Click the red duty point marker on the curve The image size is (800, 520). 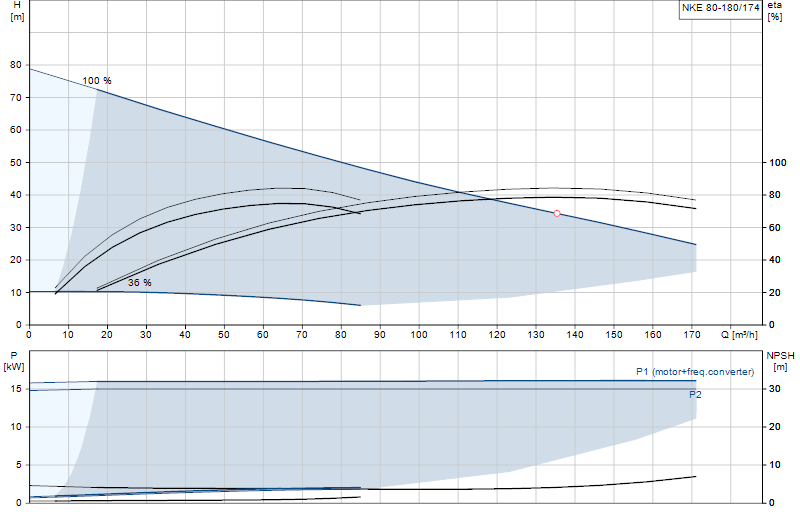tap(557, 213)
